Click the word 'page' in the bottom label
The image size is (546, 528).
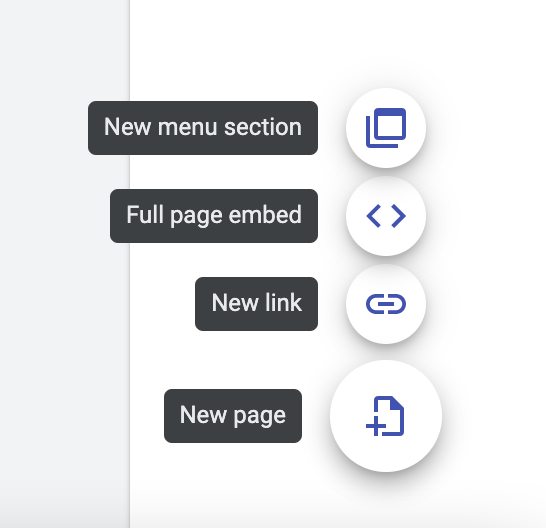(259, 416)
